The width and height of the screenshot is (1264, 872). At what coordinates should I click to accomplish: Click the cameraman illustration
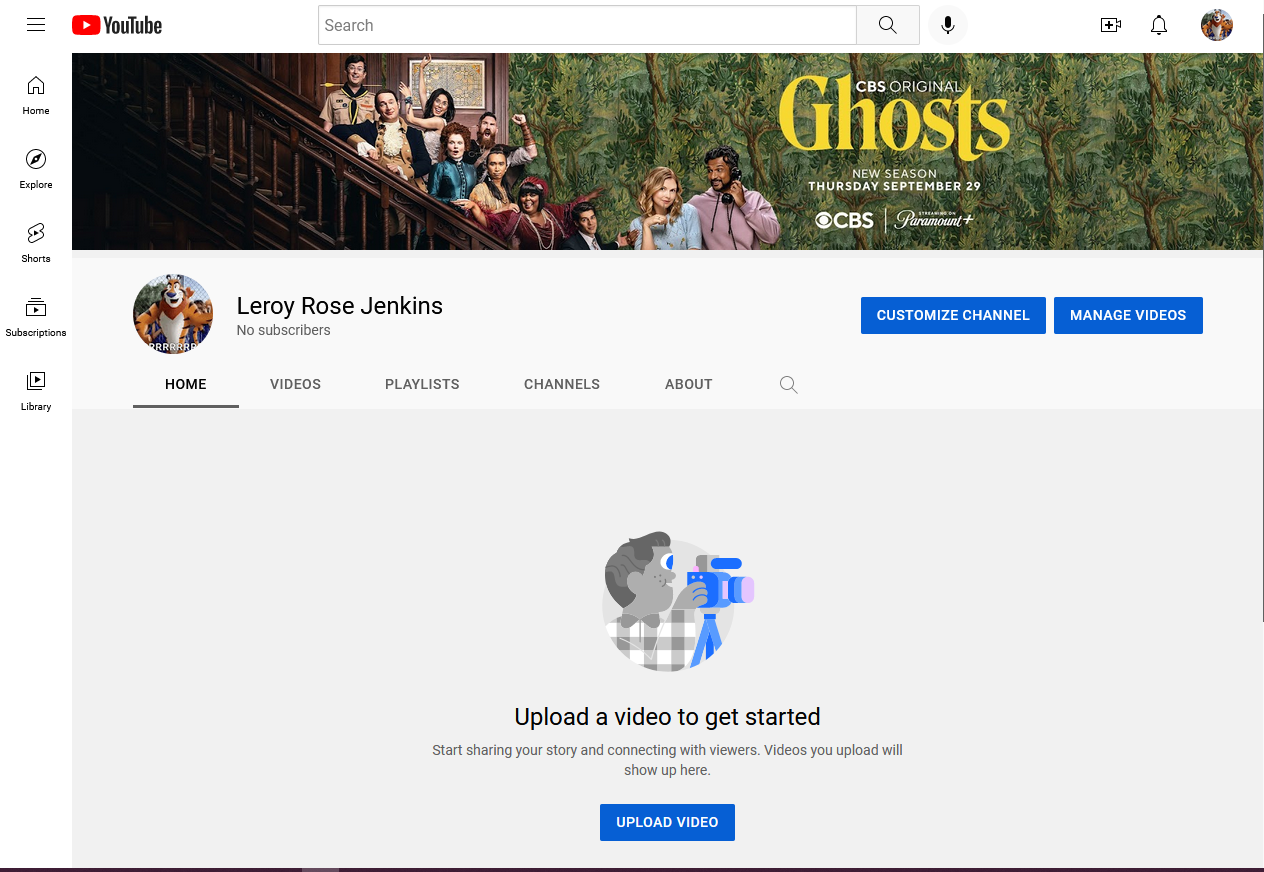coord(677,601)
